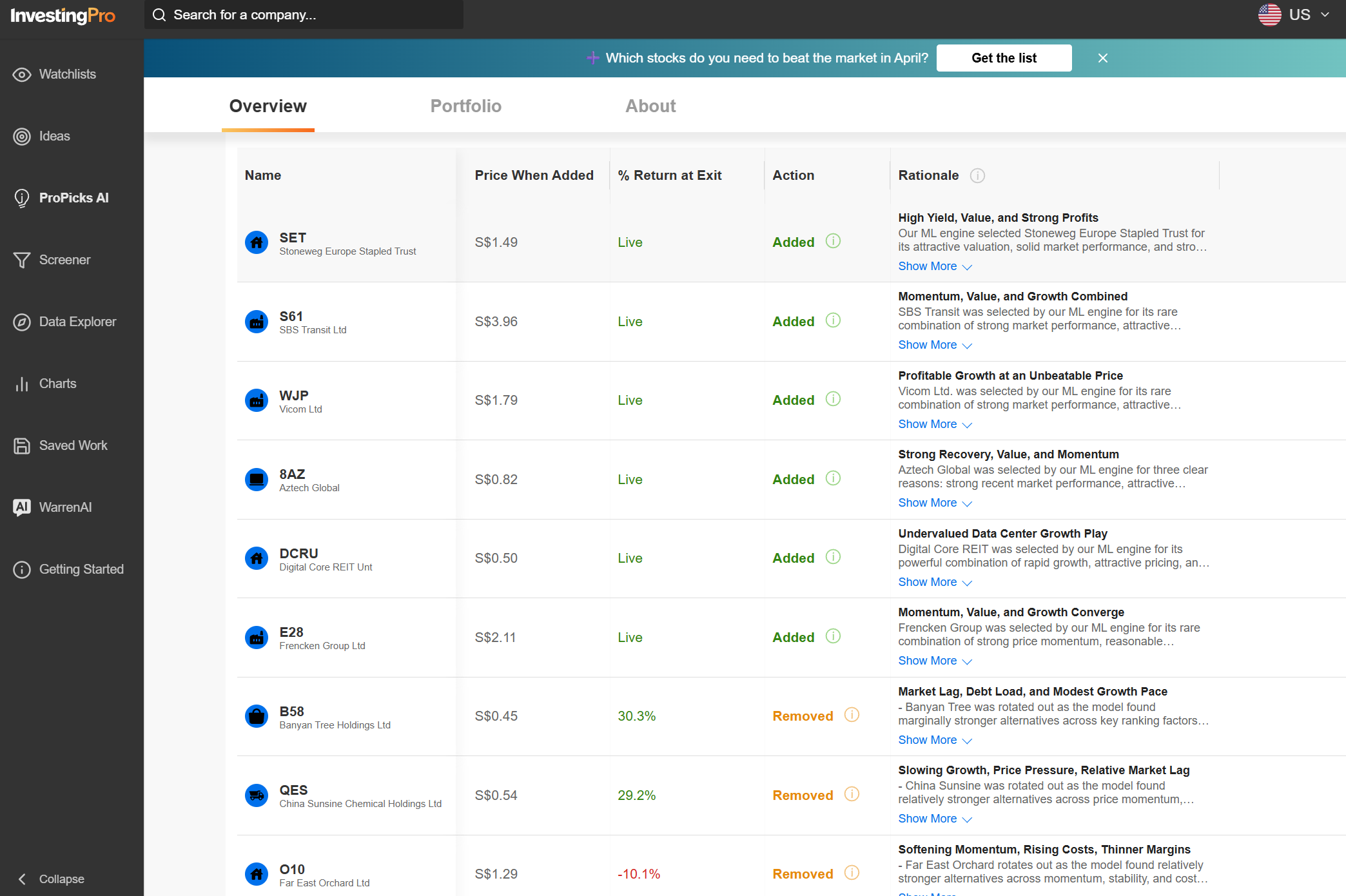Open the Screener funnel icon
The image size is (1346, 896).
tap(22, 260)
